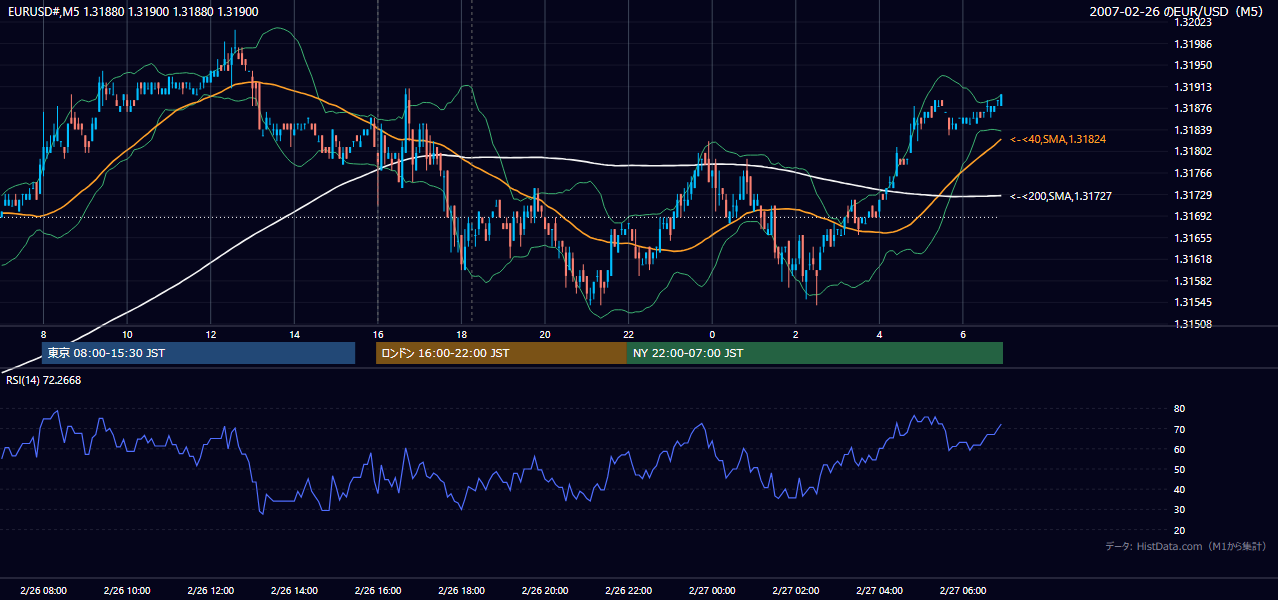
Task: Click price axis value 1.31950
Action: [x=1193, y=65]
